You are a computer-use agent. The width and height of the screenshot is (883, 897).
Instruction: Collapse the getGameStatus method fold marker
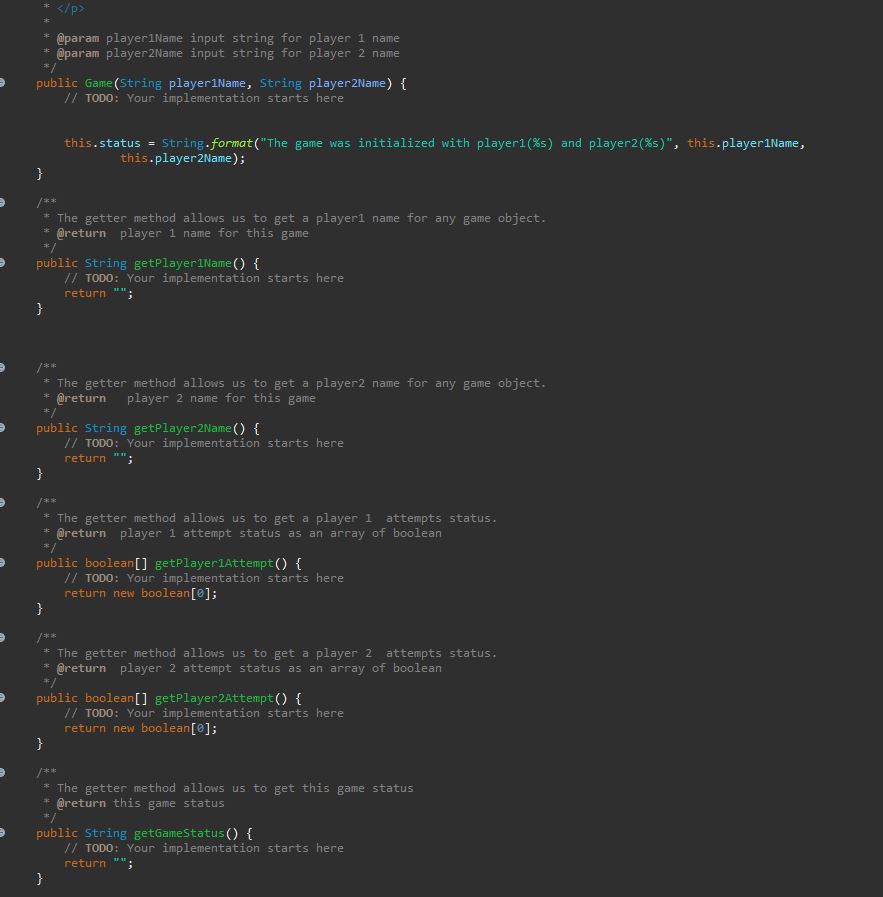coord(6,833)
